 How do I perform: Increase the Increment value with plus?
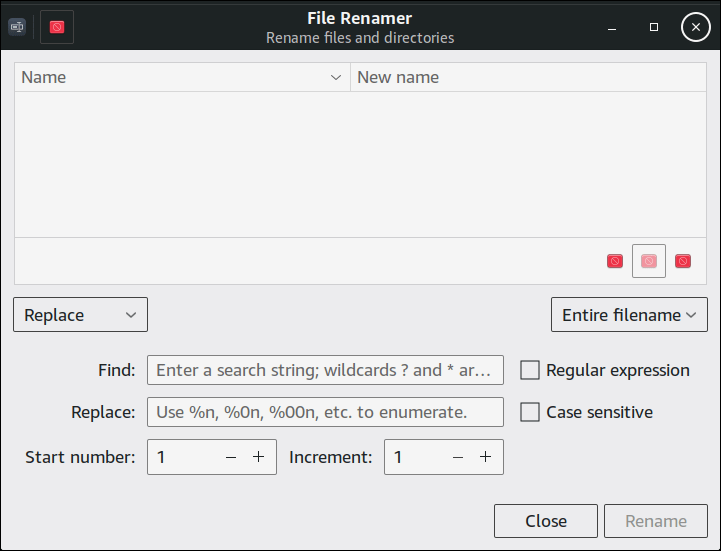pos(485,457)
